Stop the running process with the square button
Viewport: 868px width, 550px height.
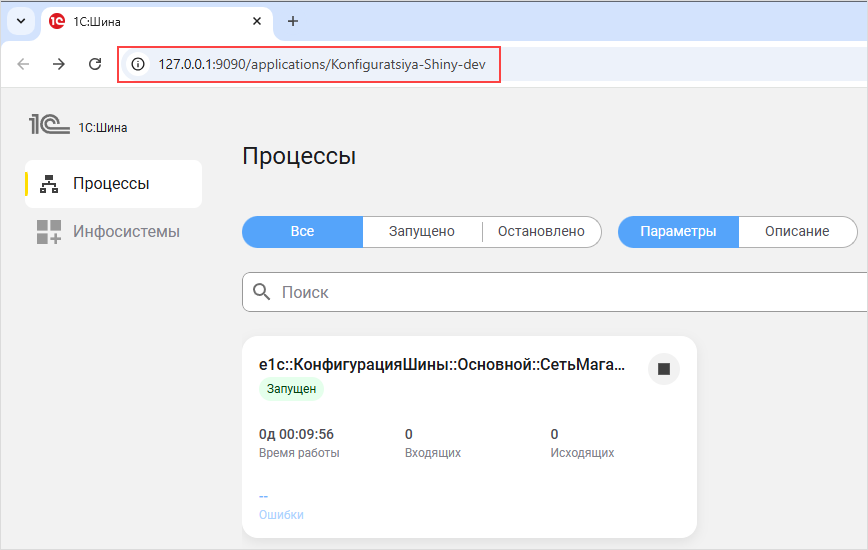tap(664, 369)
